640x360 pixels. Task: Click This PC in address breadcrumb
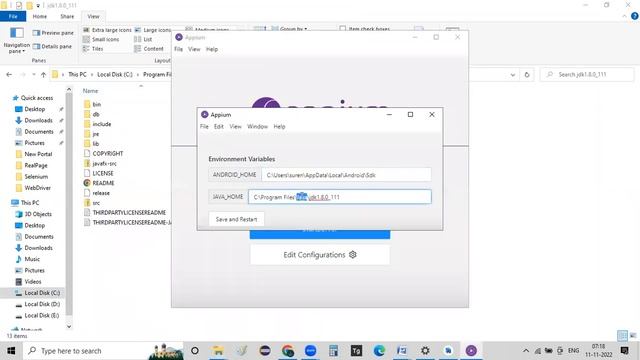coord(77,75)
